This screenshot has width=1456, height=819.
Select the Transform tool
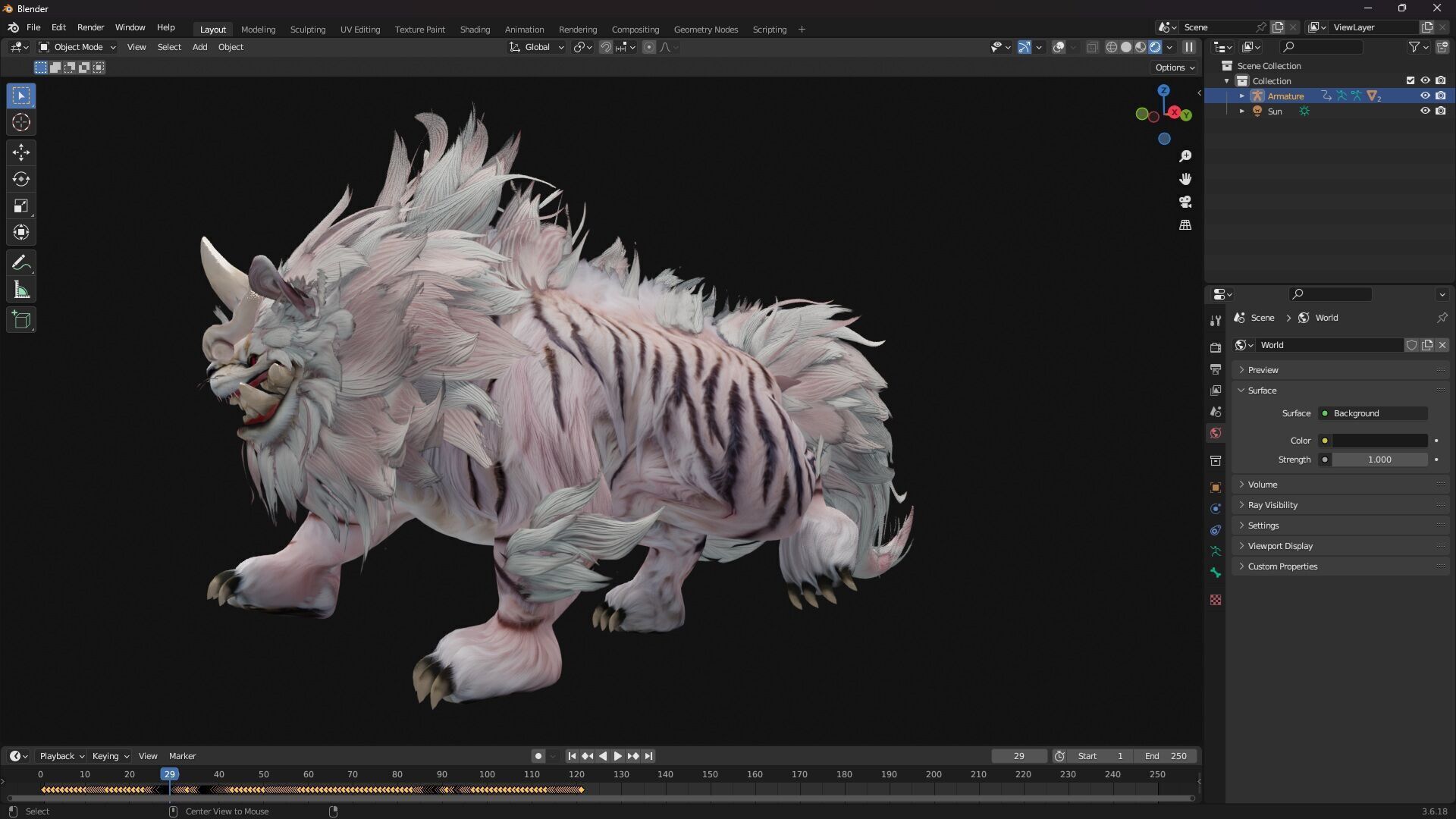pyautogui.click(x=21, y=232)
